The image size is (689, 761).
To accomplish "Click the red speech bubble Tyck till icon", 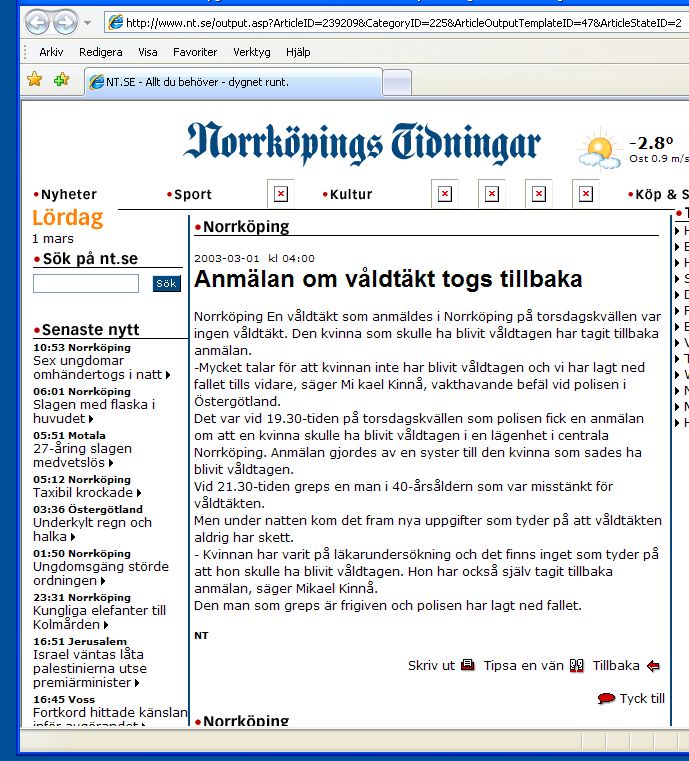I will [606, 698].
